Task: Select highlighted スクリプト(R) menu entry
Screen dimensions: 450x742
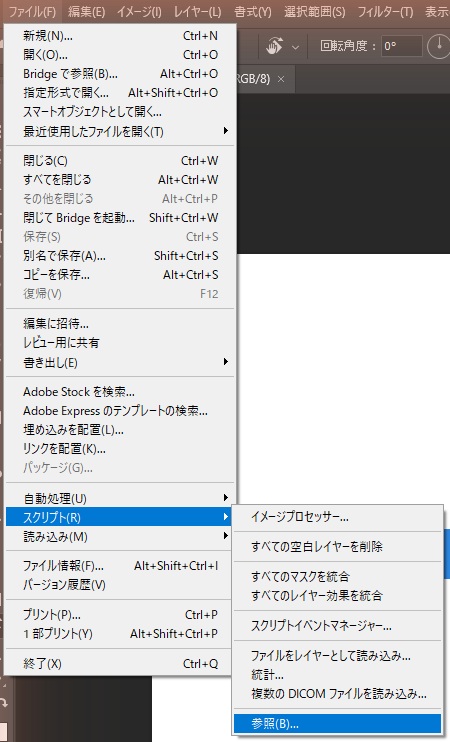Action: pyautogui.click(x=118, y=517)
